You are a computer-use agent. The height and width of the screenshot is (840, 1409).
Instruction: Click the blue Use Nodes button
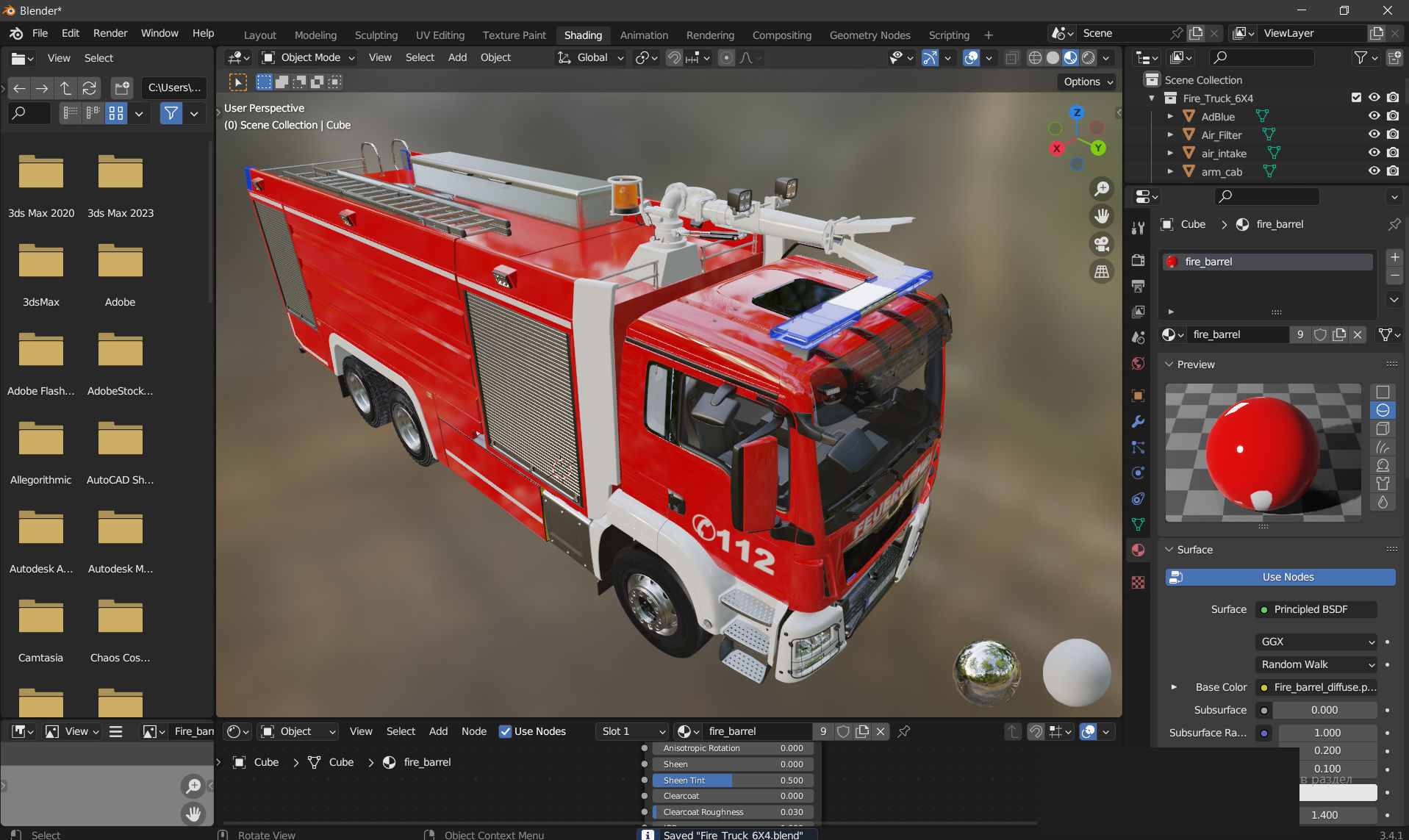click(1280, 577)
